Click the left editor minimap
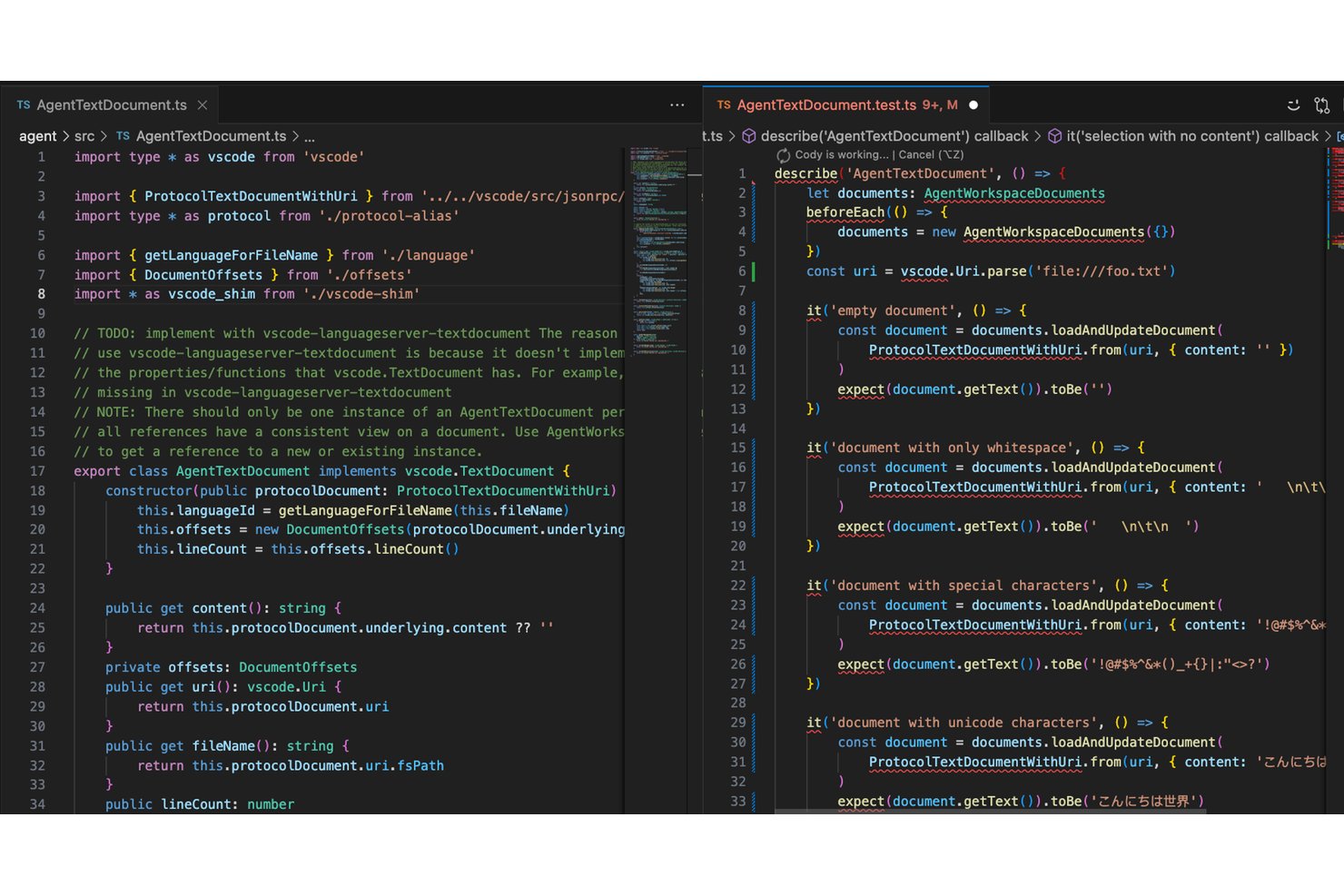The height and width of the screenshot is (896, 1344). (659, 254)
